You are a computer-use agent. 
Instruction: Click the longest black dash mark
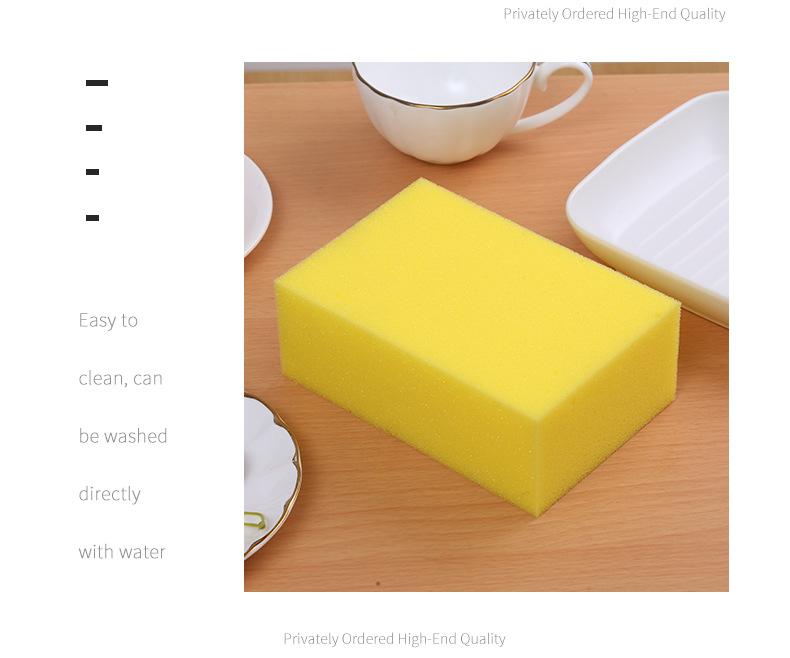(x=97, y=83)
